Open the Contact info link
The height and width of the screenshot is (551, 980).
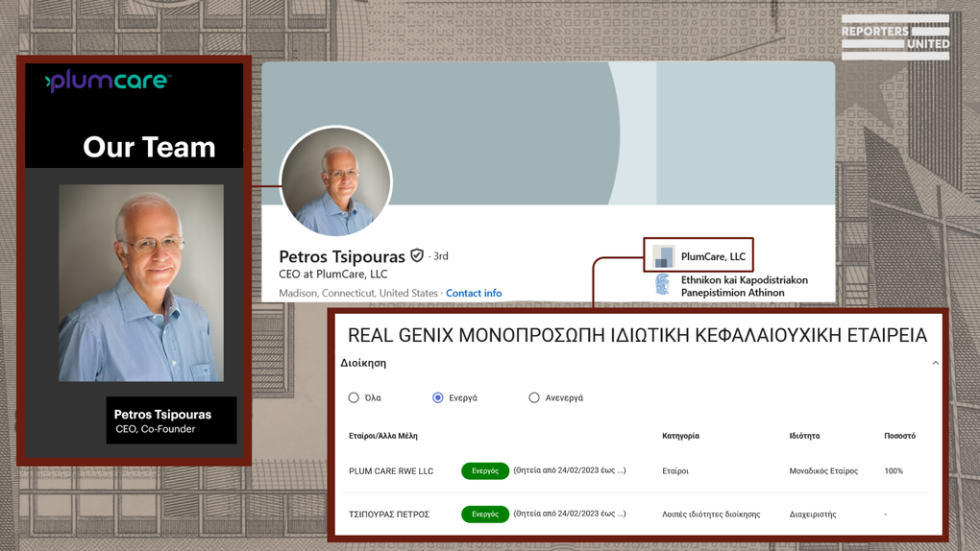(x=474, y=293)
